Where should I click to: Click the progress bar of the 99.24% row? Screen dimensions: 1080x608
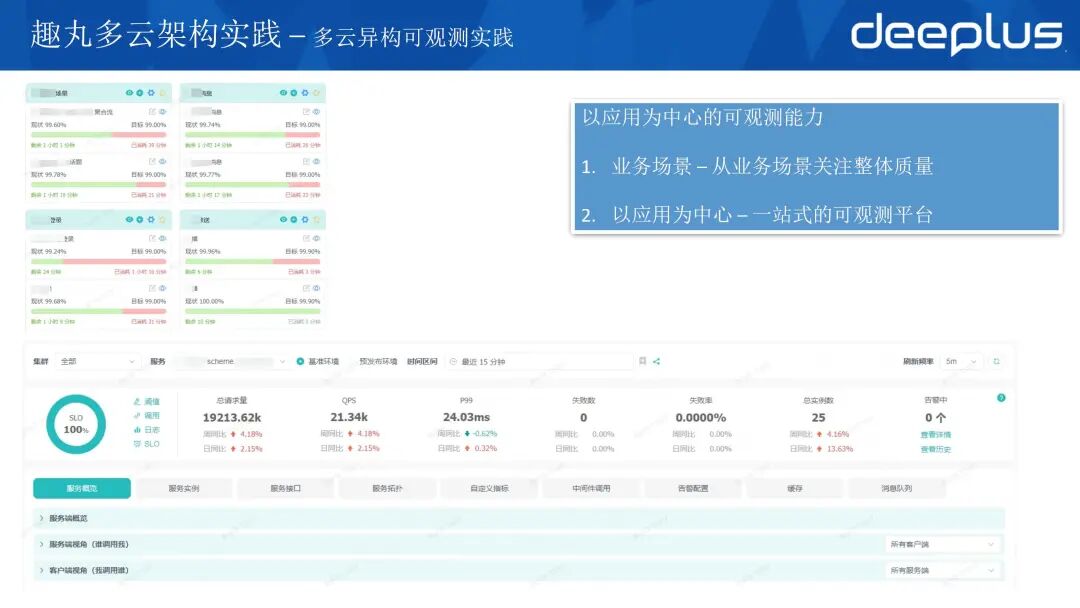pos(98,262)
